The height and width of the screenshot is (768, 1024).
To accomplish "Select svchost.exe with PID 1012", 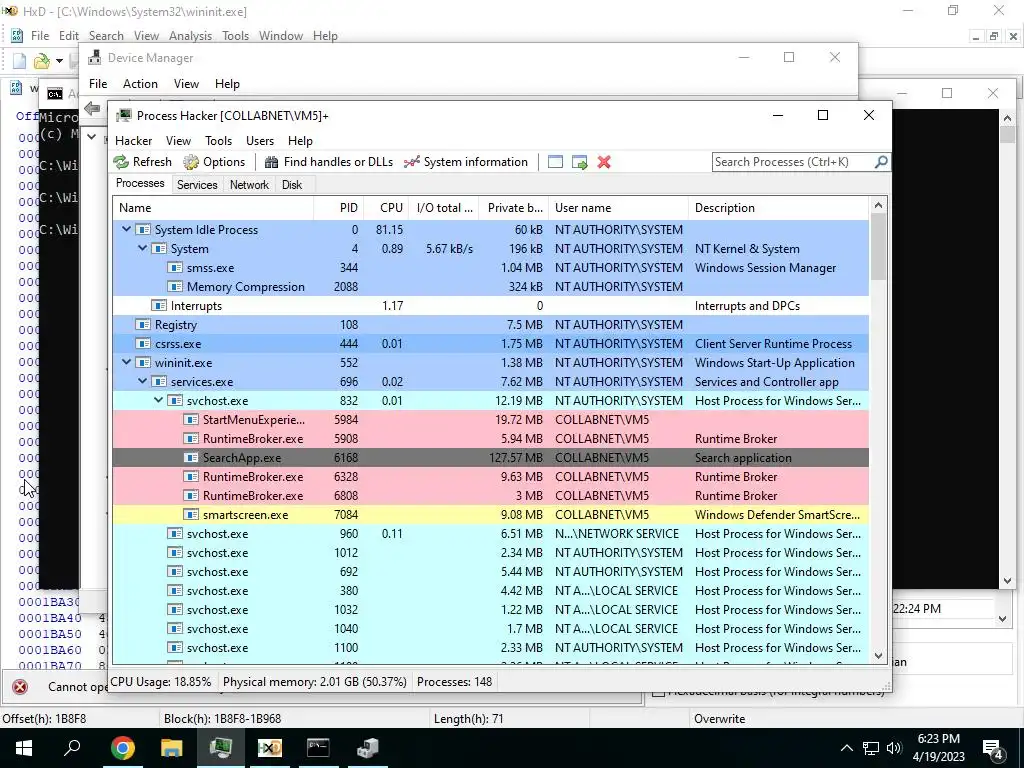I will 490,552.
